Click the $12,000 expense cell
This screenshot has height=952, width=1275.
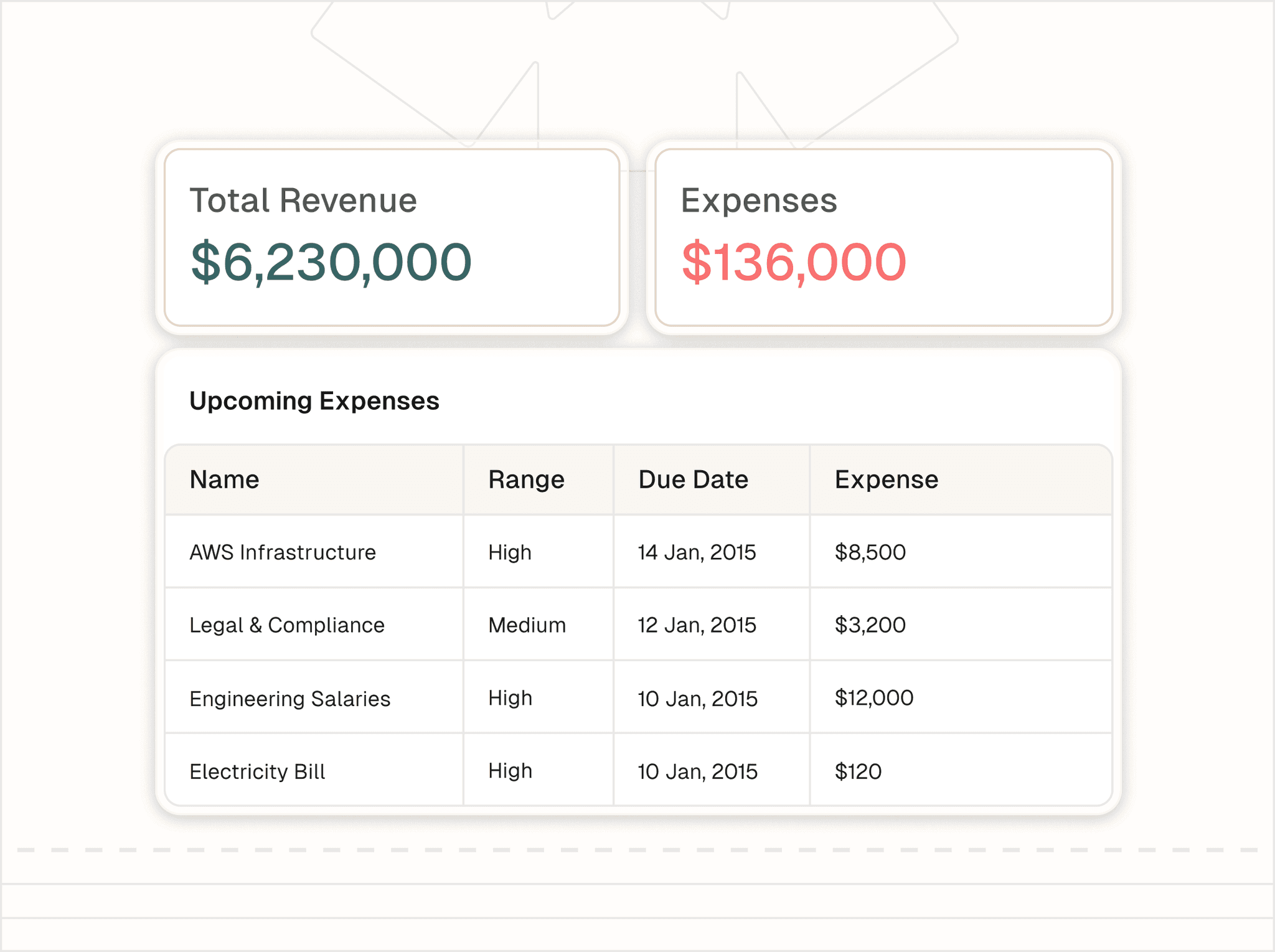(873, 698)
